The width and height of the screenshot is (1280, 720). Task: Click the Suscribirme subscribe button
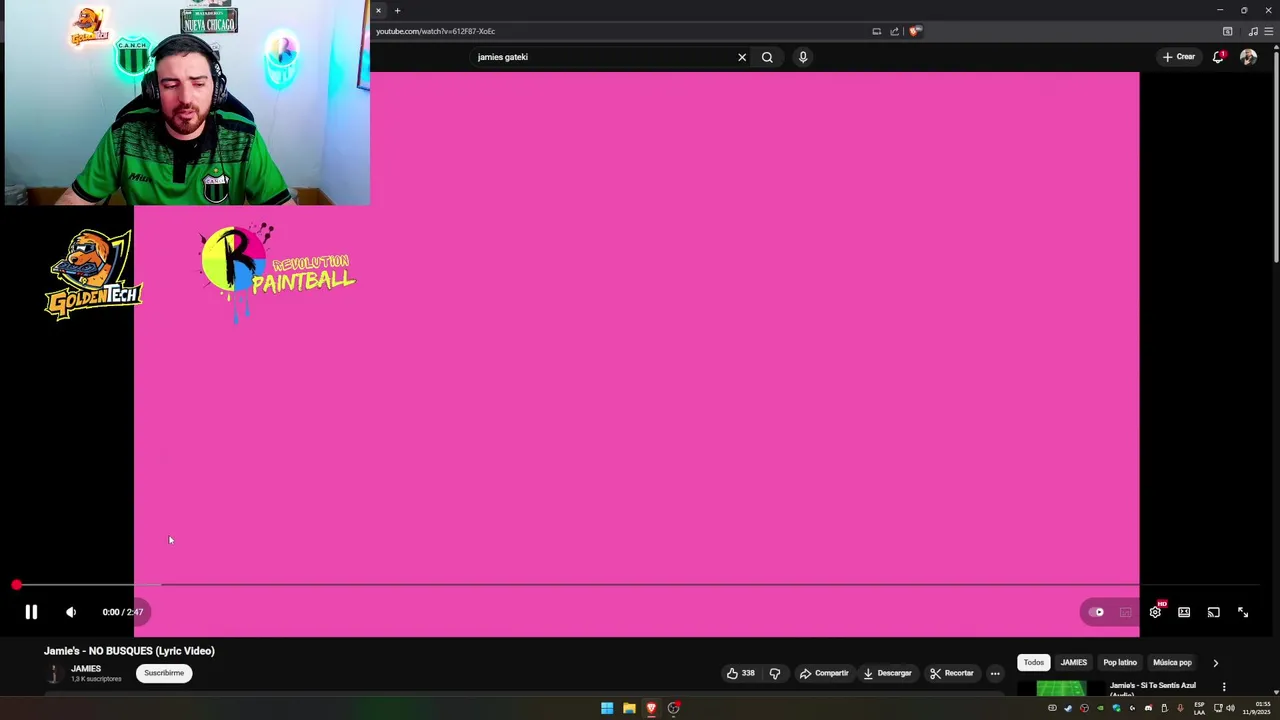164,673
